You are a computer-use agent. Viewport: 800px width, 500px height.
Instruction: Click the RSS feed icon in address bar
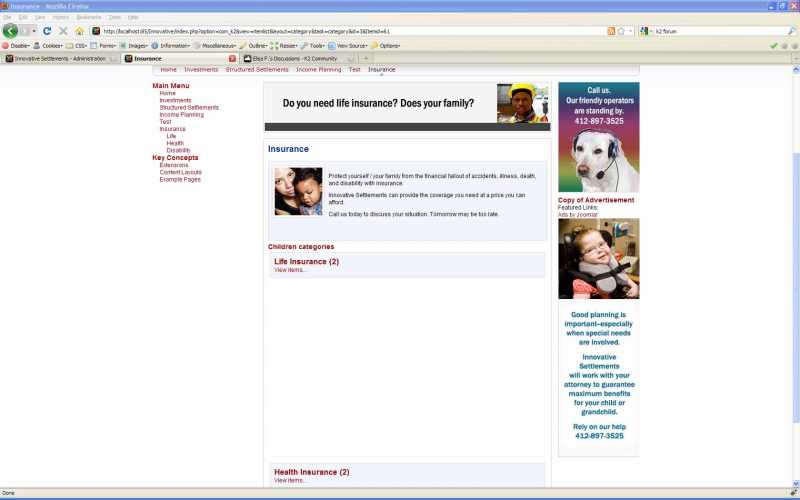coord(611,31)
